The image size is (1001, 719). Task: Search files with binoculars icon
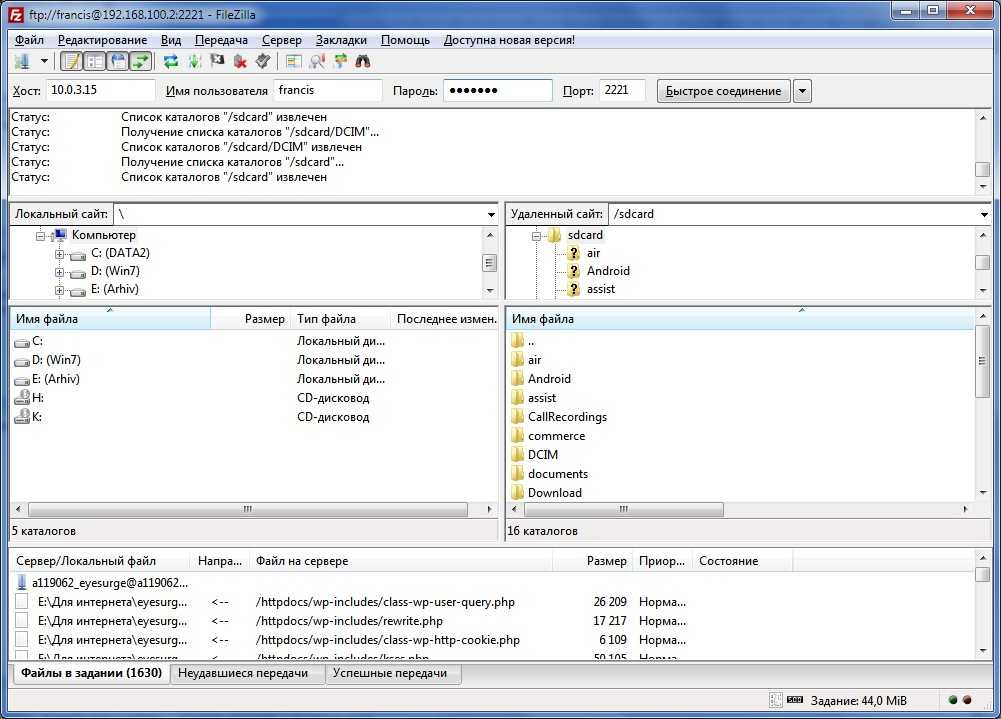(363, 61)
